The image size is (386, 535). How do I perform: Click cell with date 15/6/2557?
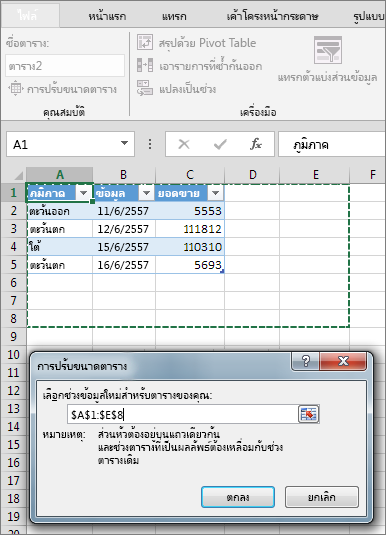pyautogui.click(x=124, y=247)
